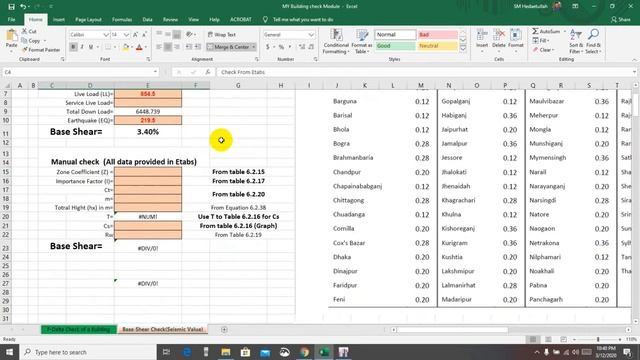640x360 pixels.
Task: Open Google Chrome from the taskbar
Action: (304, 352)
